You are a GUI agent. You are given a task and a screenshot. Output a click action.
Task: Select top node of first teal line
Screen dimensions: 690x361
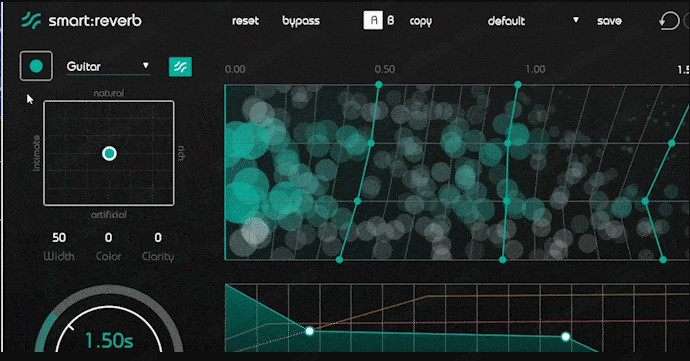(x=378, y=84)
